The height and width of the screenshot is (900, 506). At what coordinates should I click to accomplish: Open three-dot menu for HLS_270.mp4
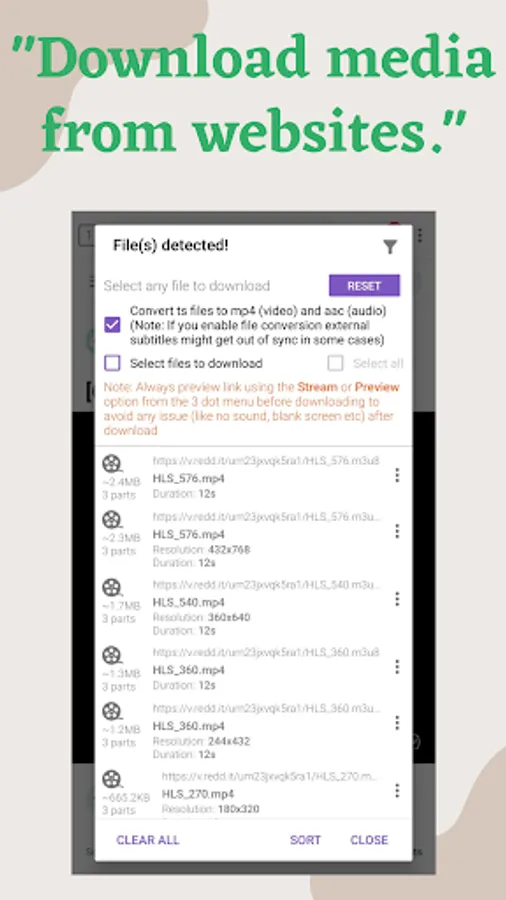tap(396, 791)
